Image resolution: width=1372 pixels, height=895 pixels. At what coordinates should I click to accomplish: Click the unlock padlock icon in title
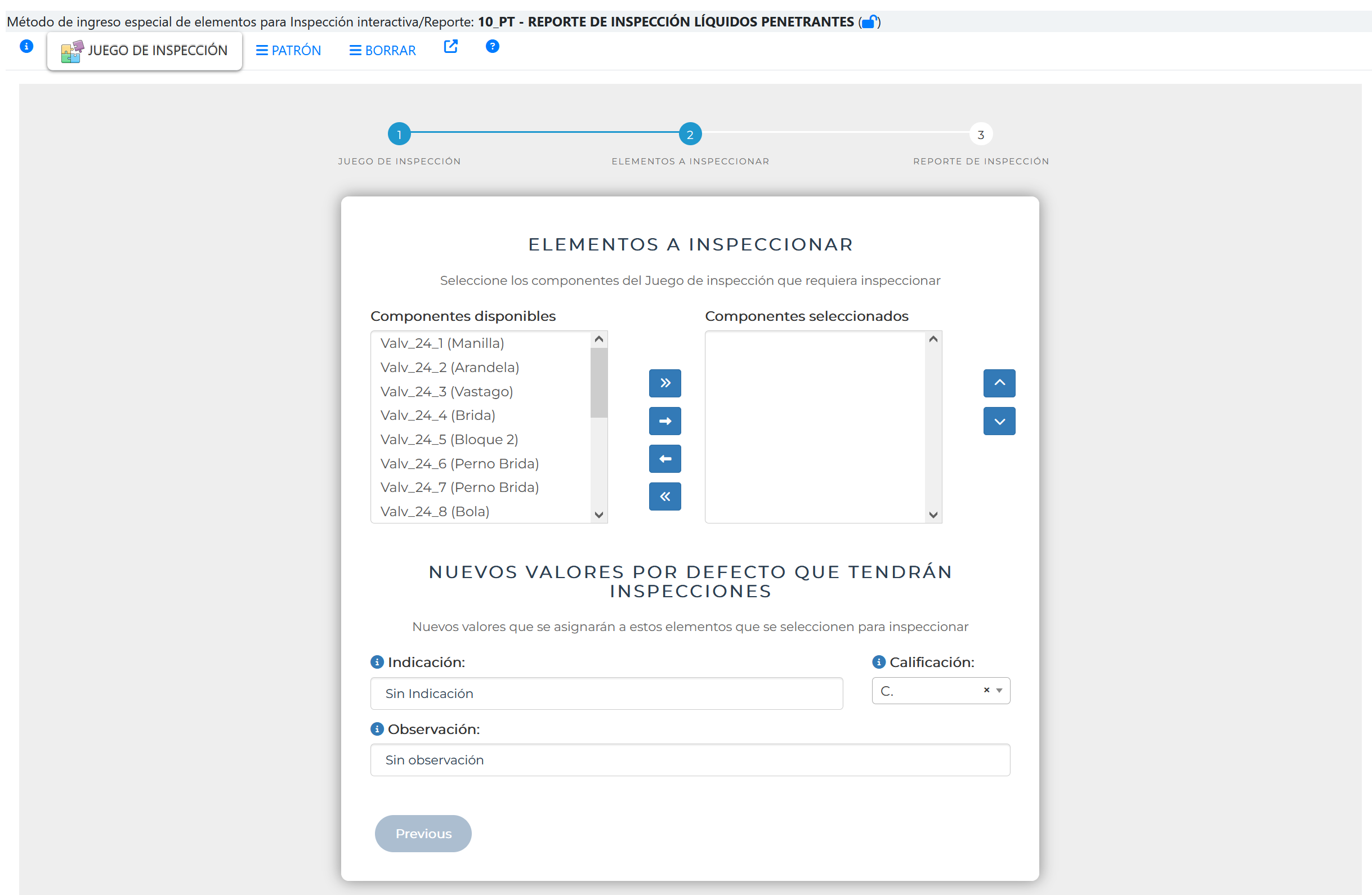pyautogui.click(x=869, y=22)
